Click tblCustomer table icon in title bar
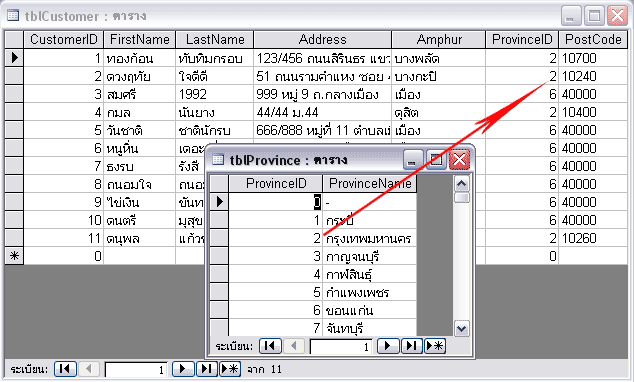 pos(13,15)
